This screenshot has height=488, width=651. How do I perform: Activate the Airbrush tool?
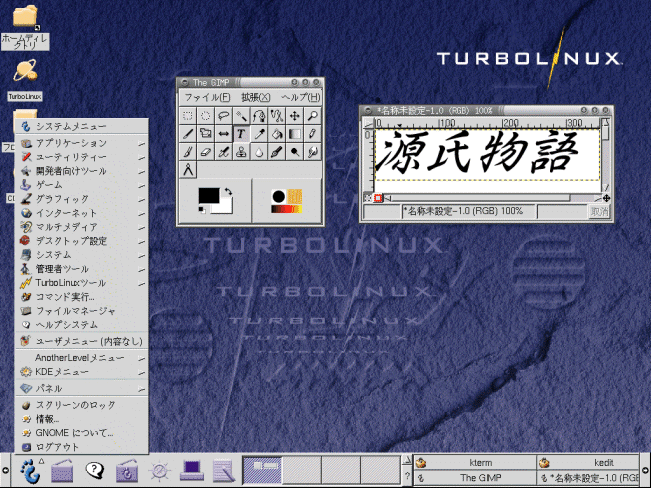(223, 152)
